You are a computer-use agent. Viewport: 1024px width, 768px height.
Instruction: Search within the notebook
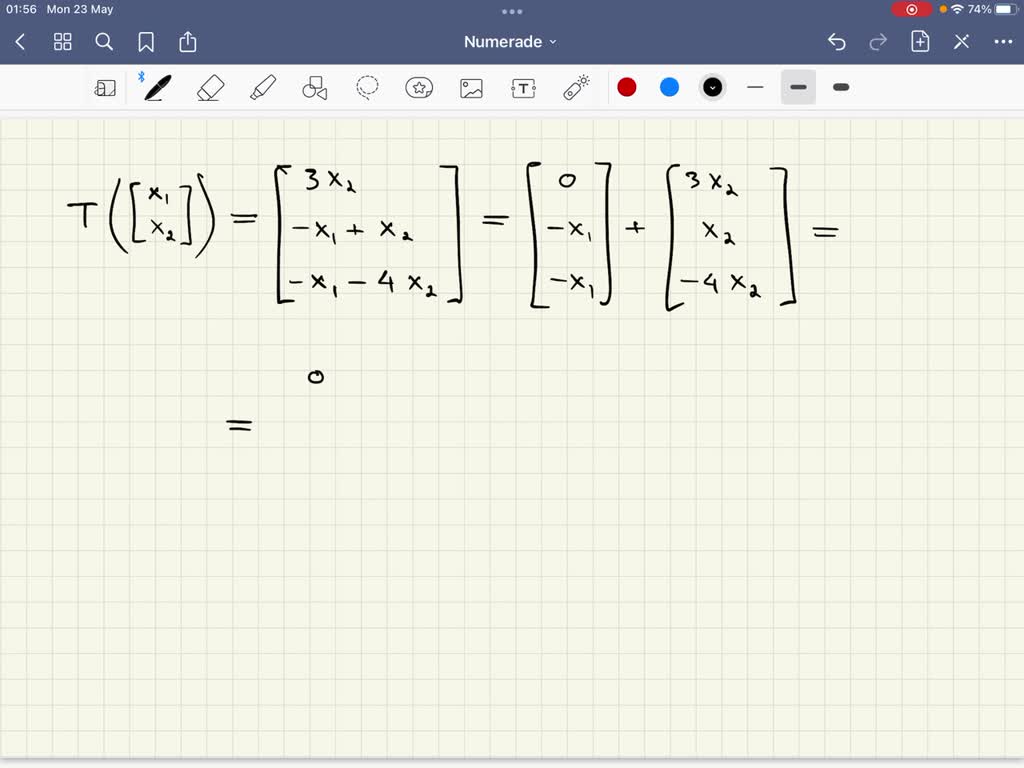tap(104, 42)
